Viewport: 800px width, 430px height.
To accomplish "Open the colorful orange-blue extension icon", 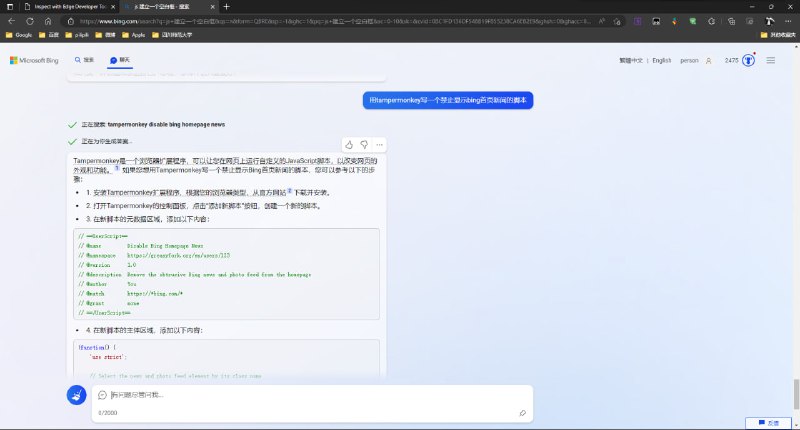I will click(x=674, y=21).
